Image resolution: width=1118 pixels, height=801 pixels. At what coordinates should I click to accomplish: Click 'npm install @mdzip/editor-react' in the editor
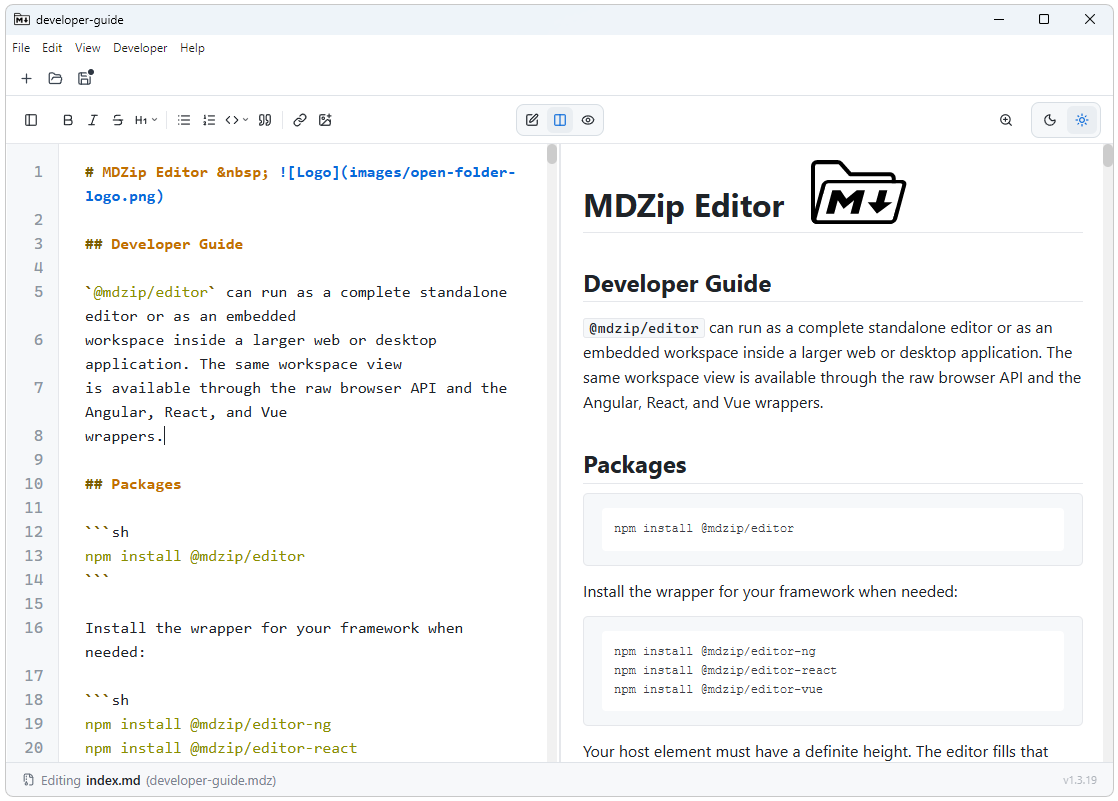point(221,748)
